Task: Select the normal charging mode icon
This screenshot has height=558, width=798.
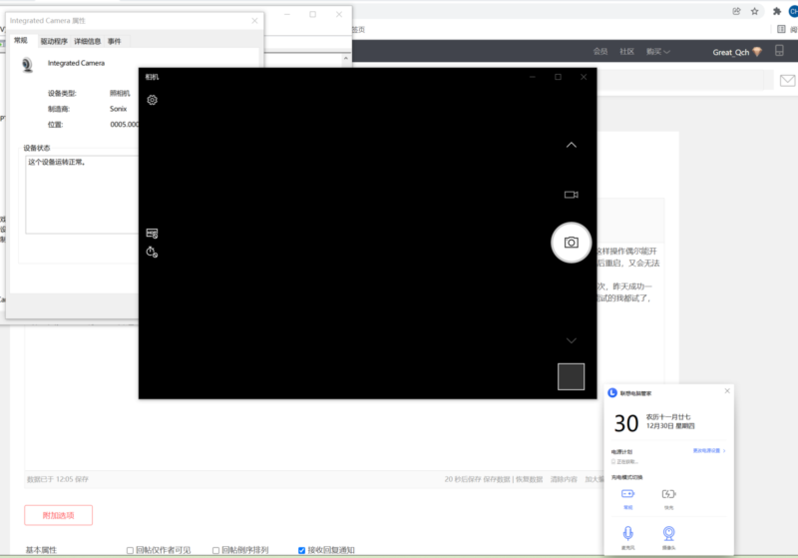Action: (x=628, y=493)
